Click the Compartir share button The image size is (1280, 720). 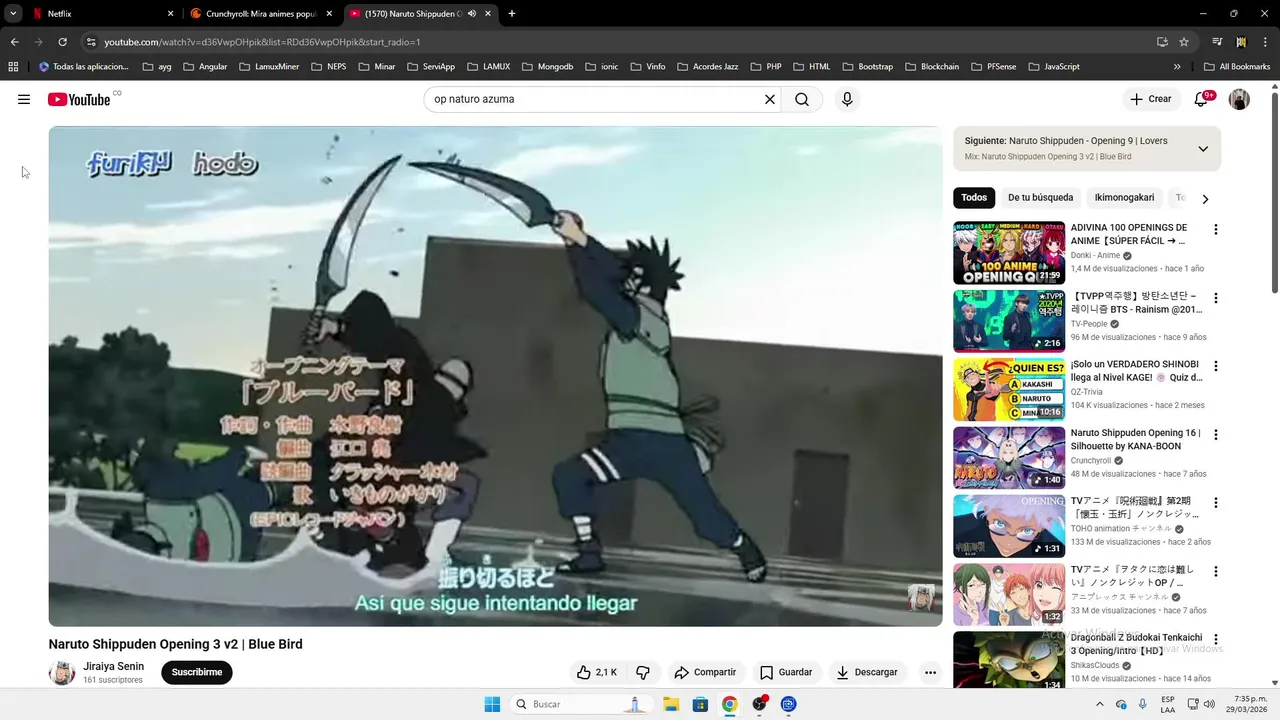(x=705, y=672)
